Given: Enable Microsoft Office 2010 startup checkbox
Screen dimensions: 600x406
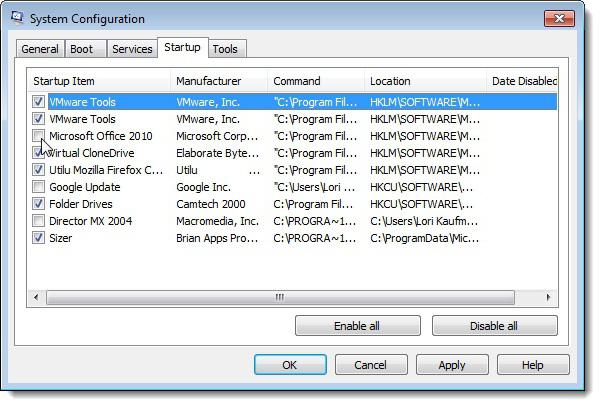Looking at the screenshot, I should (38, 135).
